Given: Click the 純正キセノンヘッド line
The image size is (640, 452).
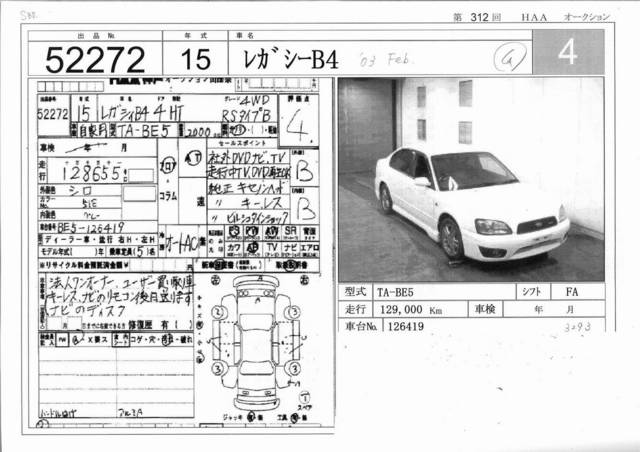Looking at the screenshot, I should click(248, 188).
